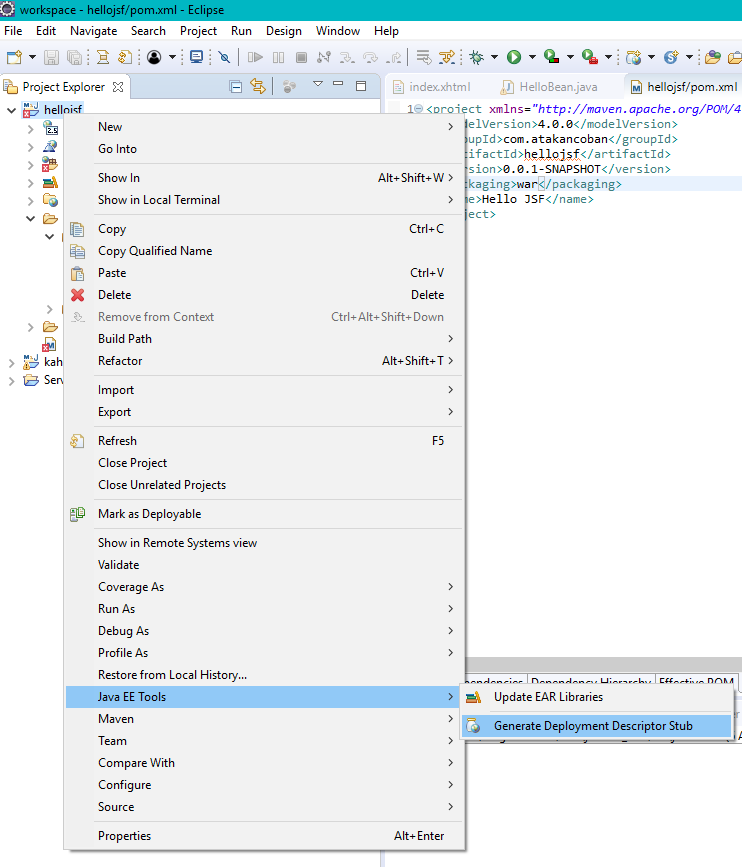
Task: Click the Resume debug icon
Action: pos(255,57)
